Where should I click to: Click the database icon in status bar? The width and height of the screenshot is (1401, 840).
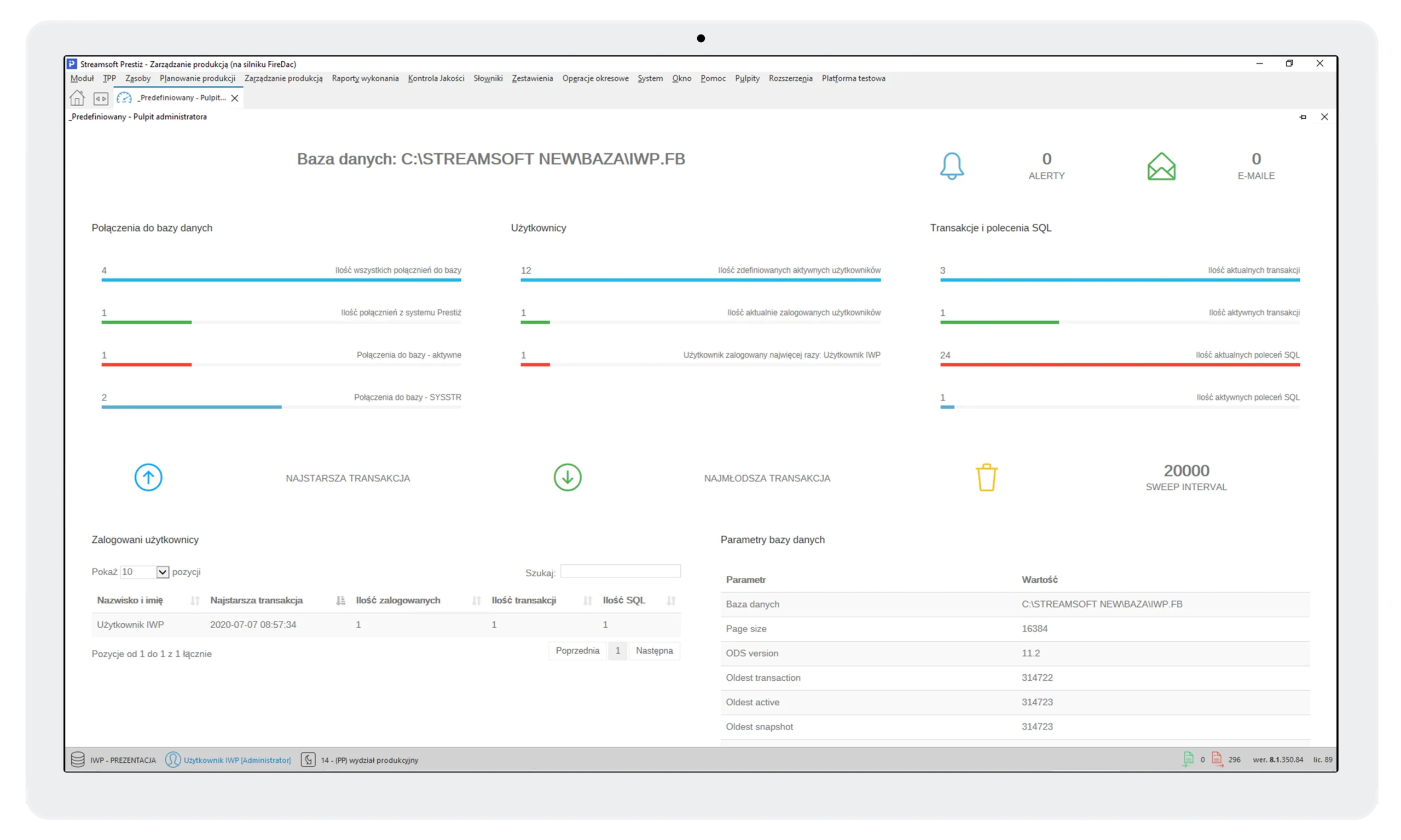coord(78,760)
